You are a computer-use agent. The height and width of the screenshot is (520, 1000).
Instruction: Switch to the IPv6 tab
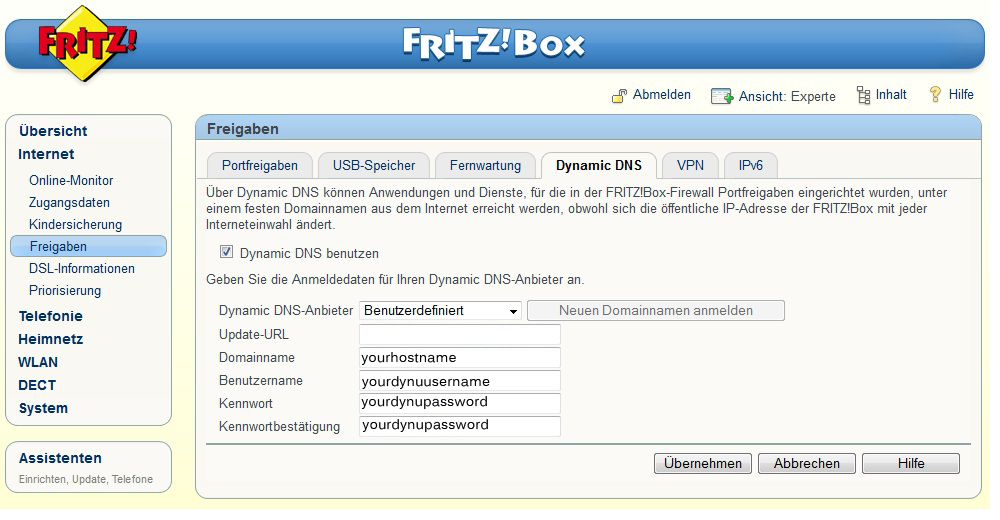(x=751, y=166)
